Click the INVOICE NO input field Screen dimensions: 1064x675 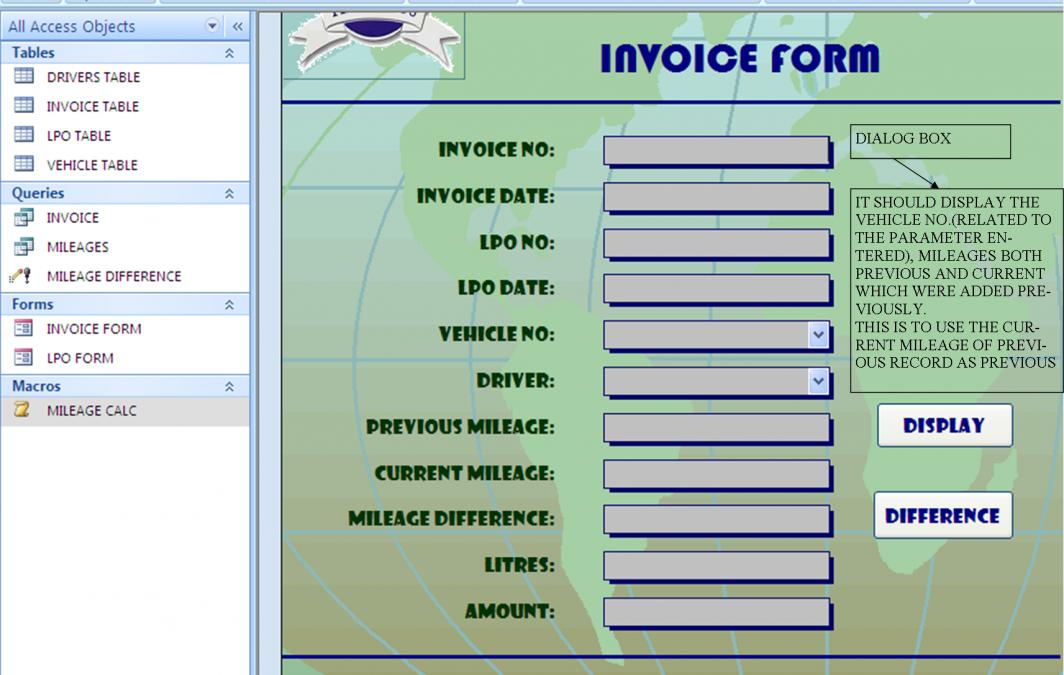point(717,151)
